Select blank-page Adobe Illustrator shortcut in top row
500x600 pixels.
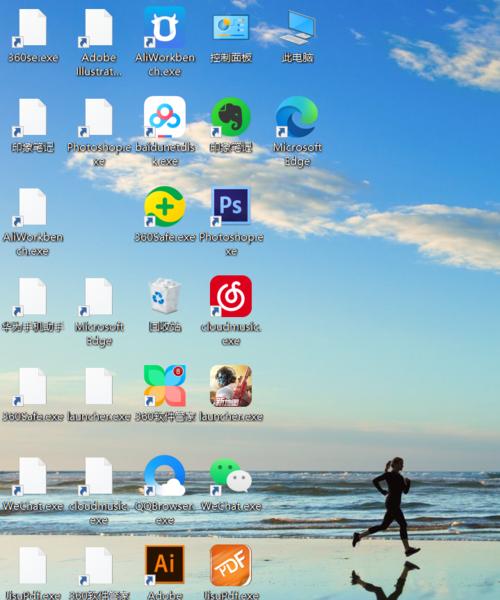[x=99, y=28]
